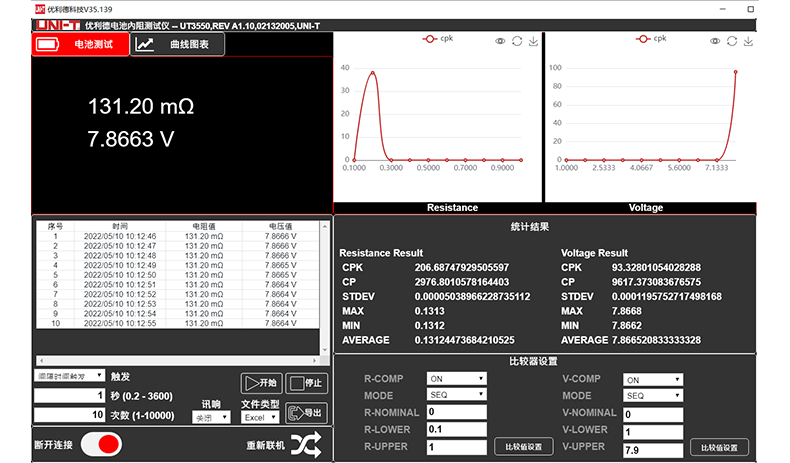Click the 7.8666 V cell in row 3
Image resolution: width=790 pixels, height=463 pixels.
[280, 255]
